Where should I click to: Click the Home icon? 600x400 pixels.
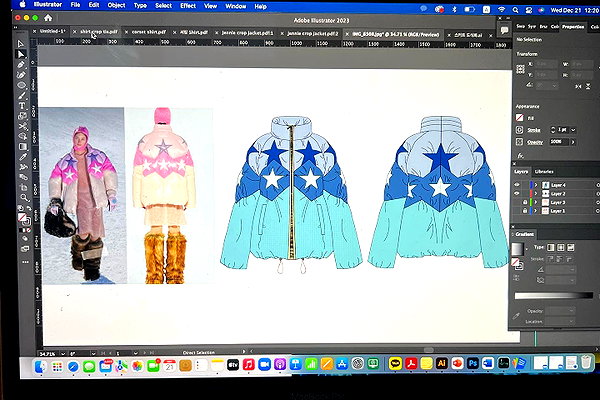click(x=48, y=18)
